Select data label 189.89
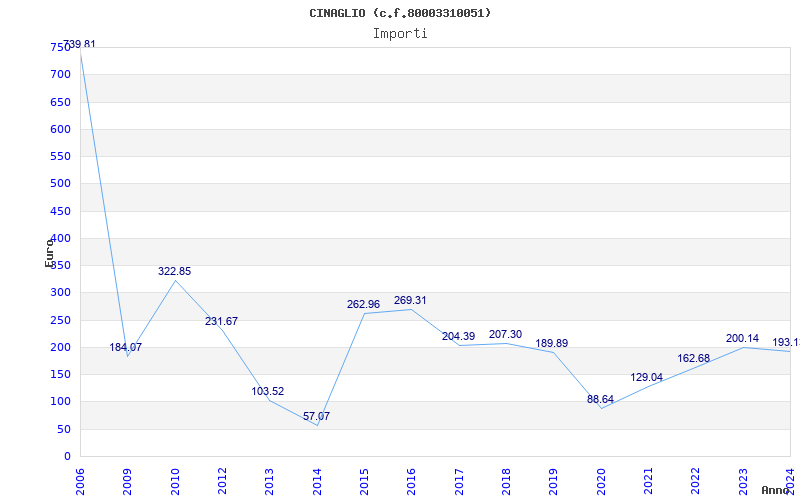 (x=552, y=343)
